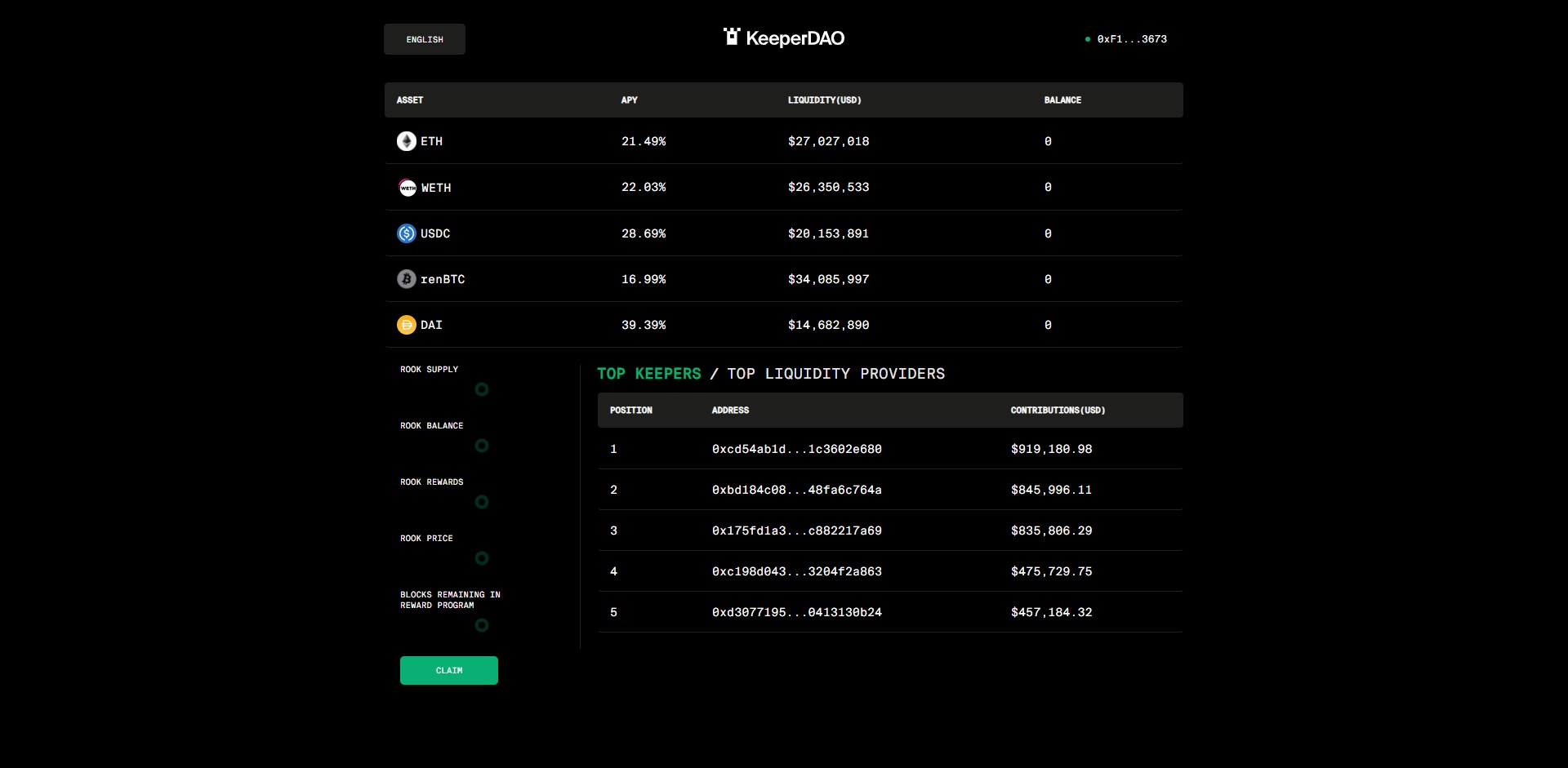This screenshot has width=1568, height=768.
Task: Select the DAI asset name
Action: click(431, 325)
